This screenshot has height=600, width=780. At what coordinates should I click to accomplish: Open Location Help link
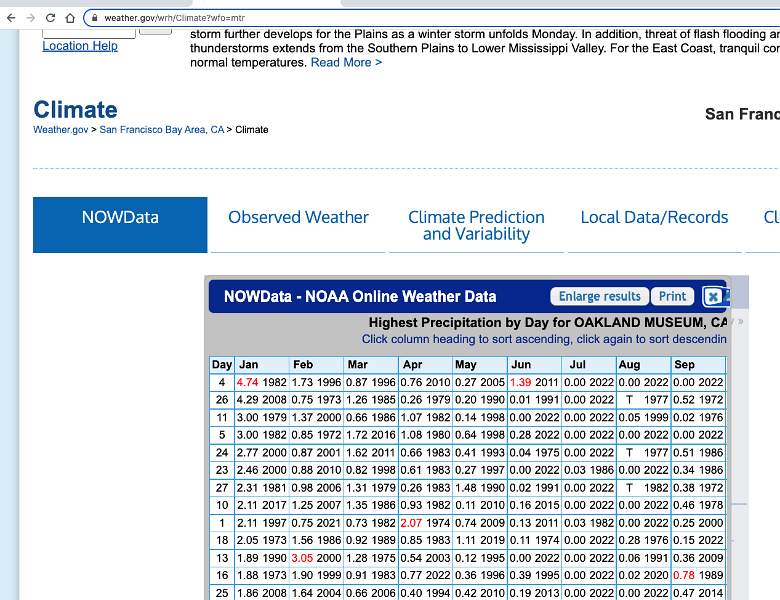(80, 46)
